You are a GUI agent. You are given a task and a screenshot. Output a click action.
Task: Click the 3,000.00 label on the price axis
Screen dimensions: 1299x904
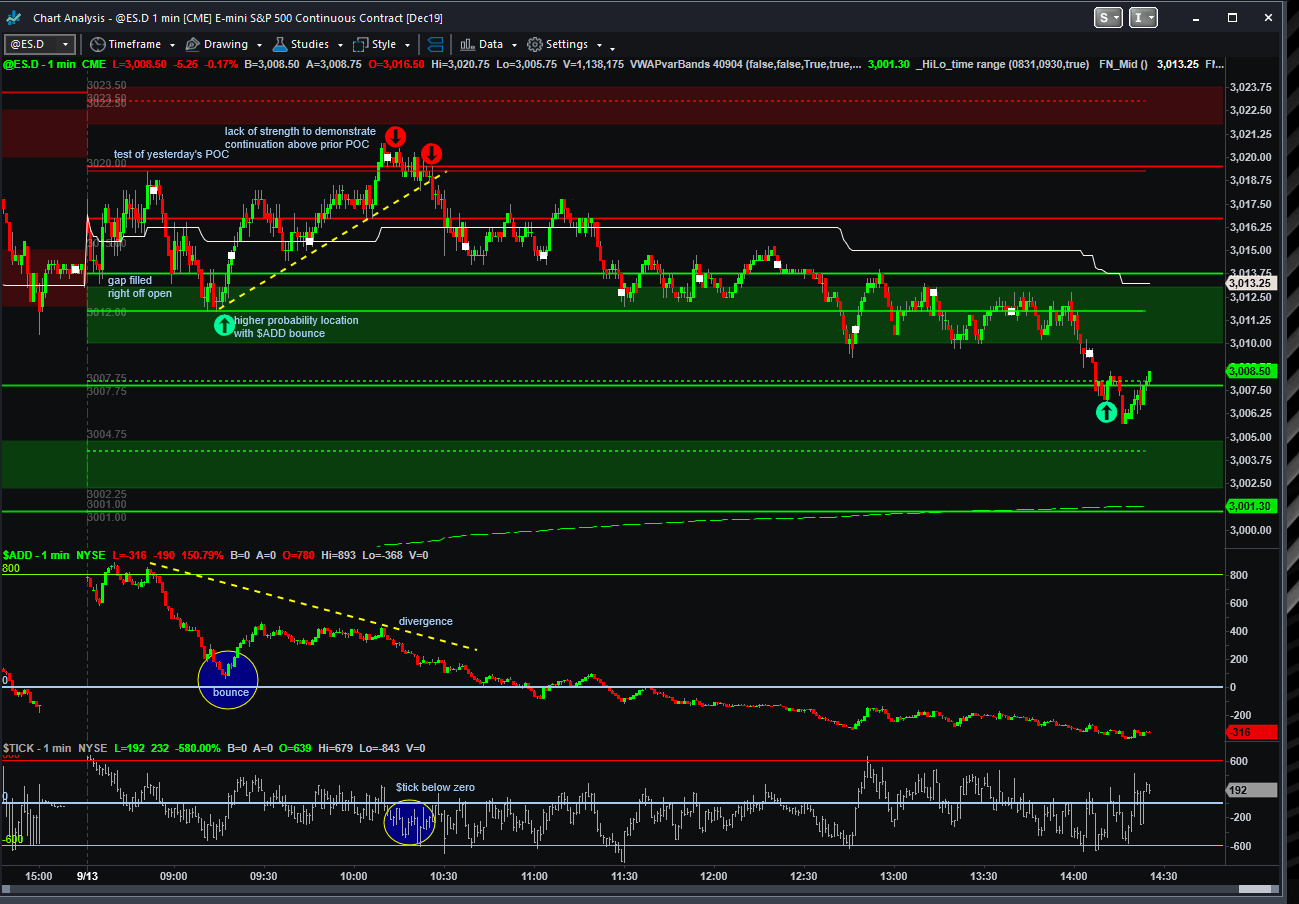(x=1251, y=530)
